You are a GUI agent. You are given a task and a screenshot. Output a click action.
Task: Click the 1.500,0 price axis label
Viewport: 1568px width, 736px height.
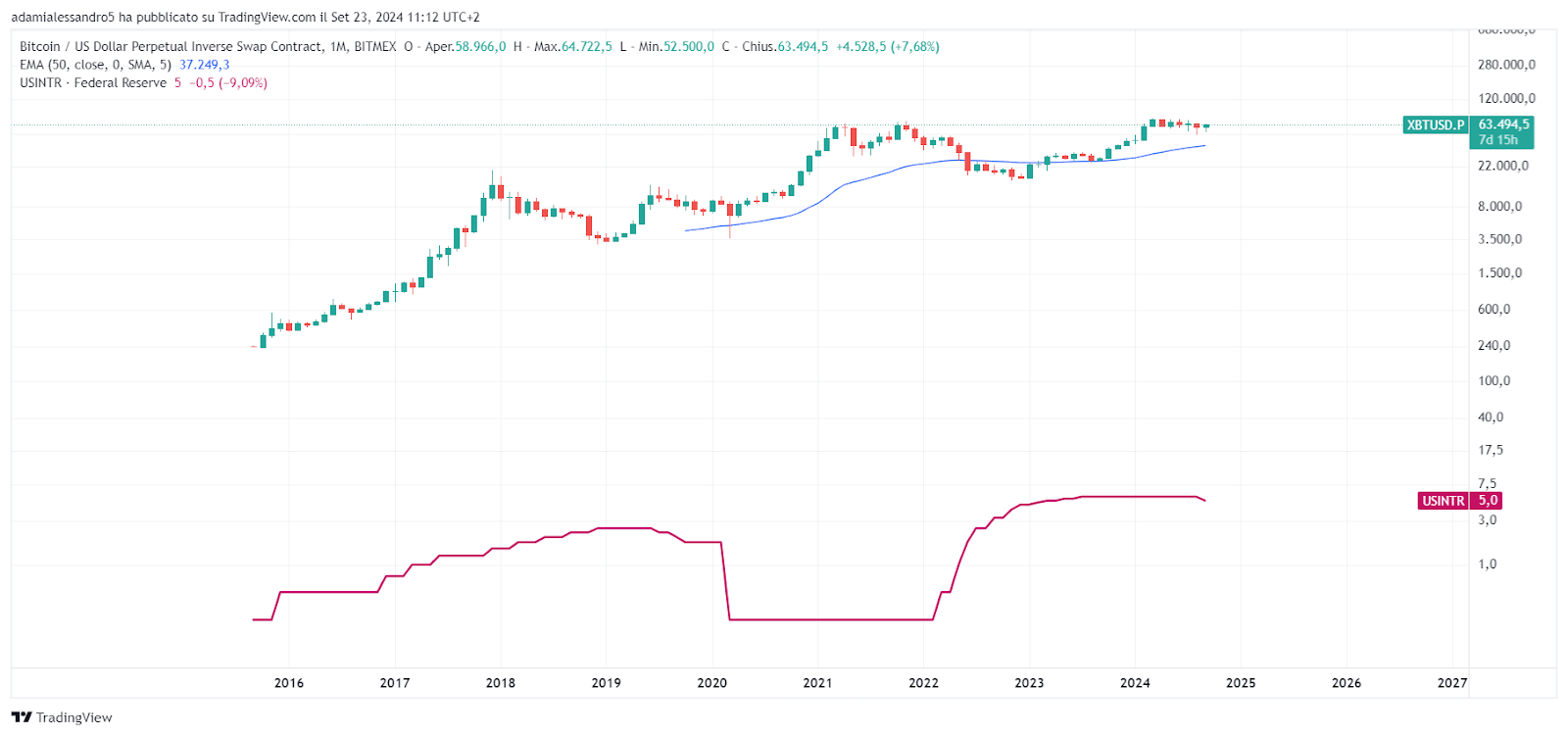click(1499, 273)
